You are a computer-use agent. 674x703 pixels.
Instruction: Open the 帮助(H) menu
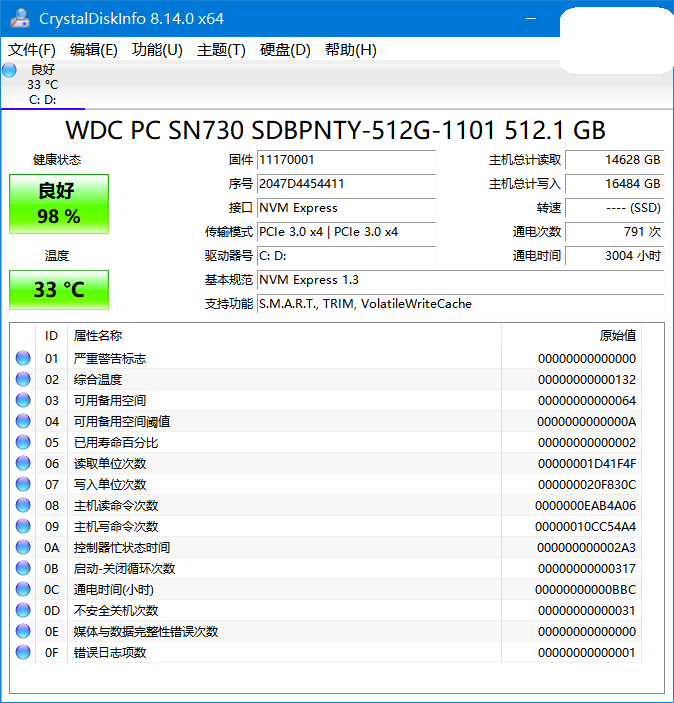(351, 50)
